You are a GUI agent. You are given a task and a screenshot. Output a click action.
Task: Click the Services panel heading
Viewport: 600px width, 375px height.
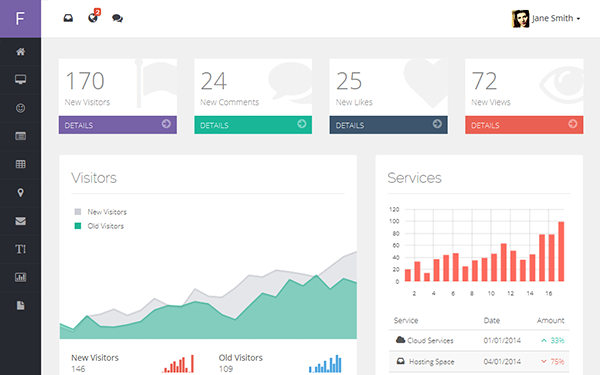(x=414, y=178)
